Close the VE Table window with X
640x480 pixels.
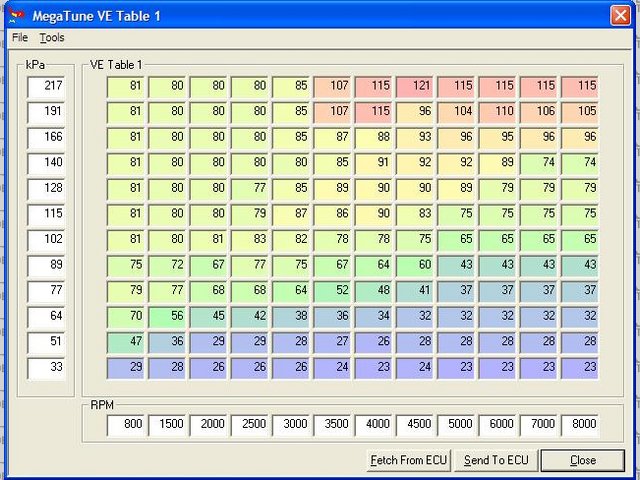618,15
